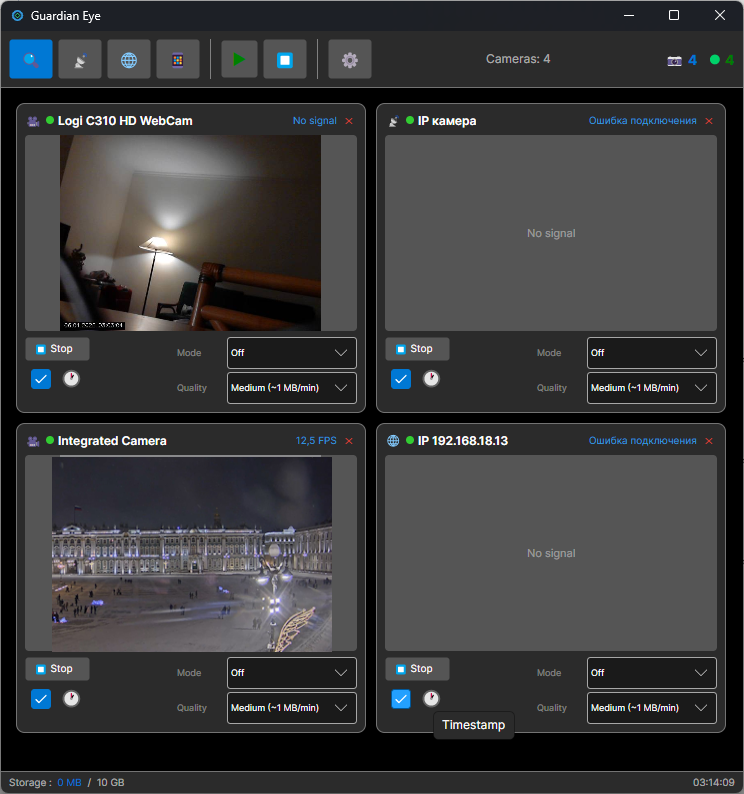This screenshot has width=744, height=794.
Task: Toggle the timestamp clock icon for Integrated Camera
Action: [x=71, y=698]
